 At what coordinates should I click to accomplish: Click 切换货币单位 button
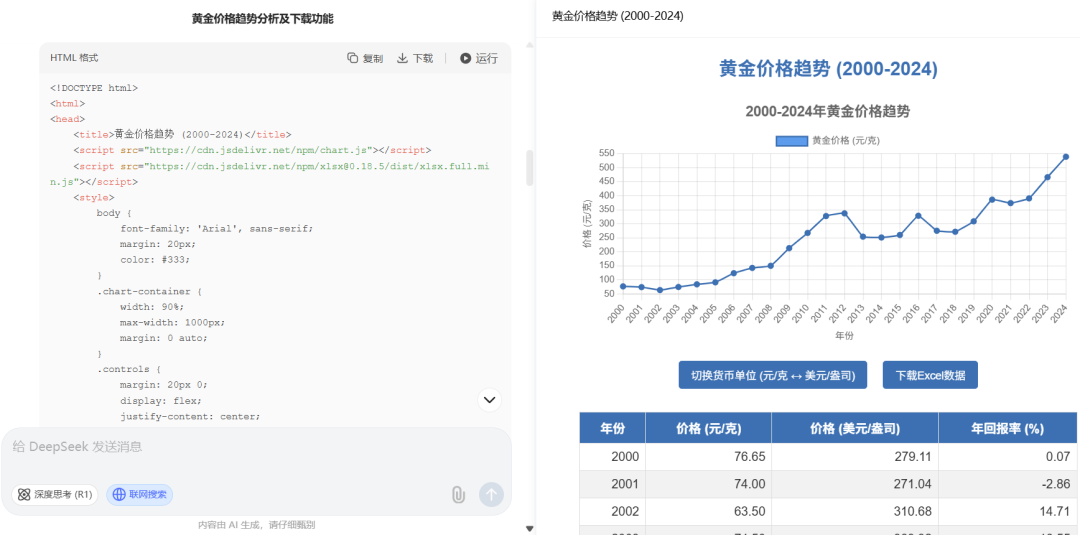773,375
